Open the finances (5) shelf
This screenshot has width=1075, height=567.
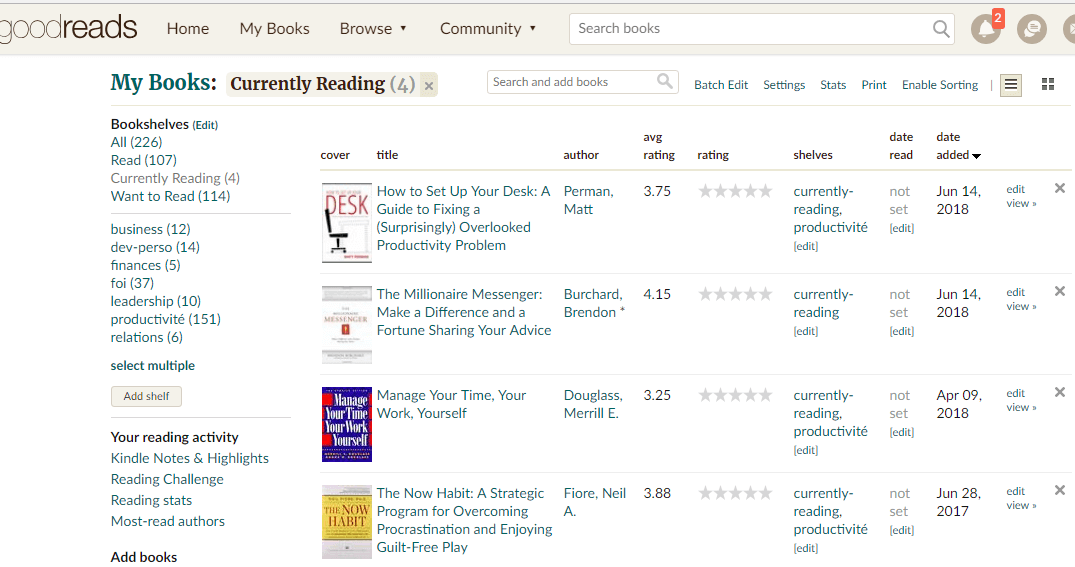point(145,265)
